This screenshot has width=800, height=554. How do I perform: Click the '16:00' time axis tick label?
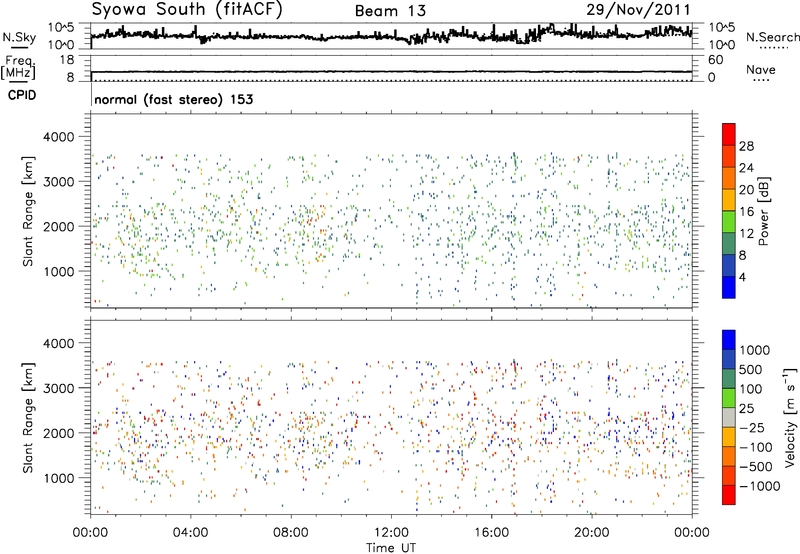coord(491,533)
